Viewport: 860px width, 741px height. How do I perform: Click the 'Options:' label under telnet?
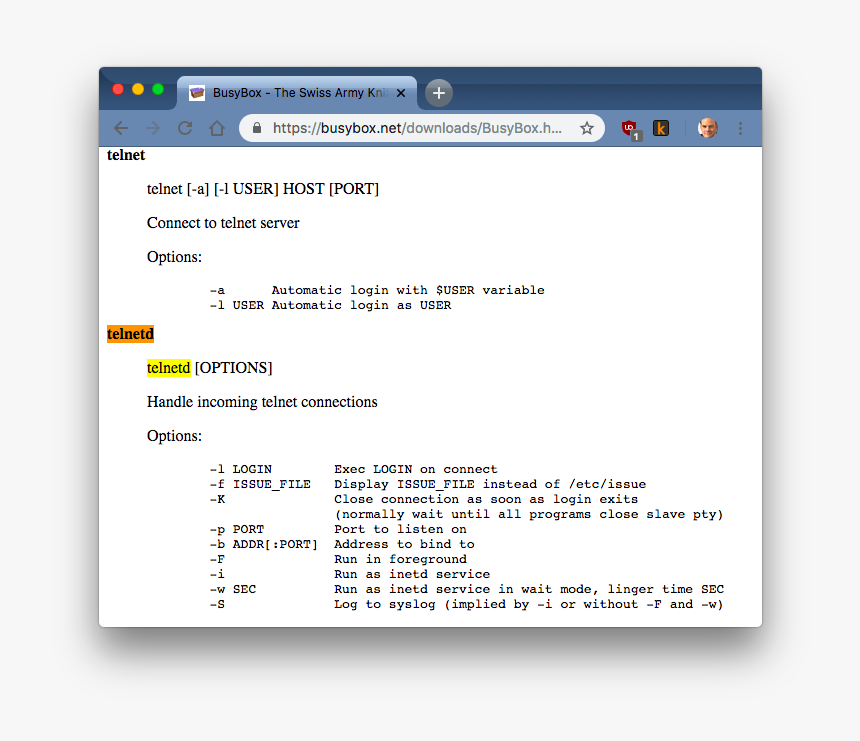(x=174, y=257)
